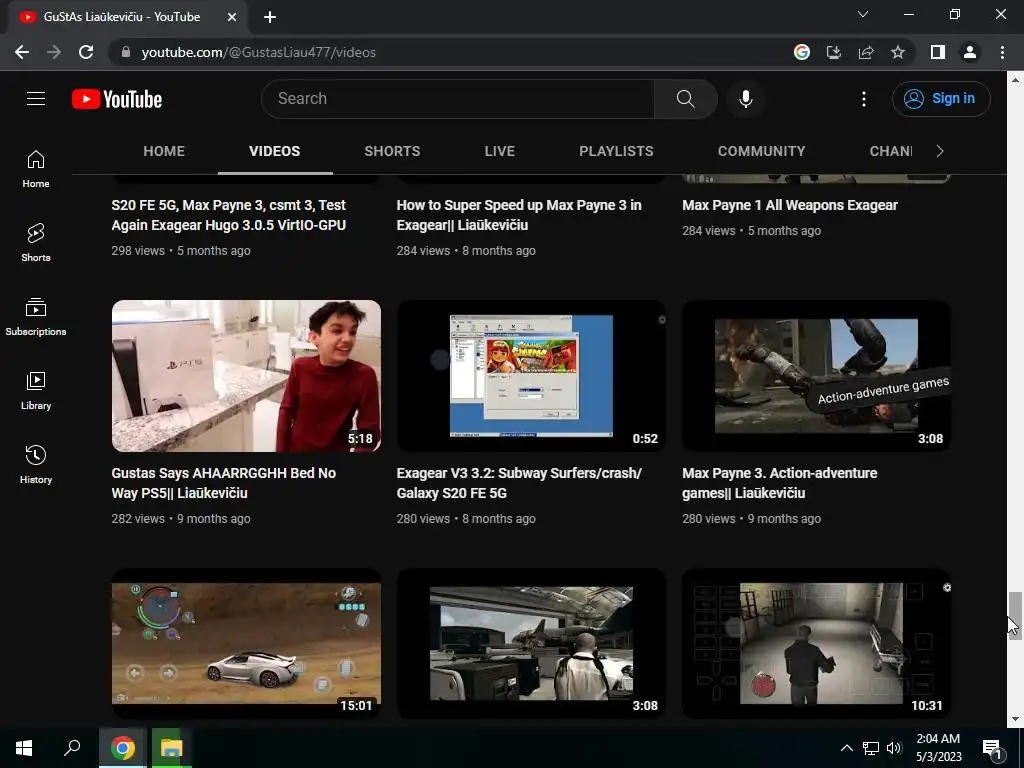Click Chrome in the taskbar
Image resolution: width=1024 pixels, height=768 pixels.
(x=122, y=748)
